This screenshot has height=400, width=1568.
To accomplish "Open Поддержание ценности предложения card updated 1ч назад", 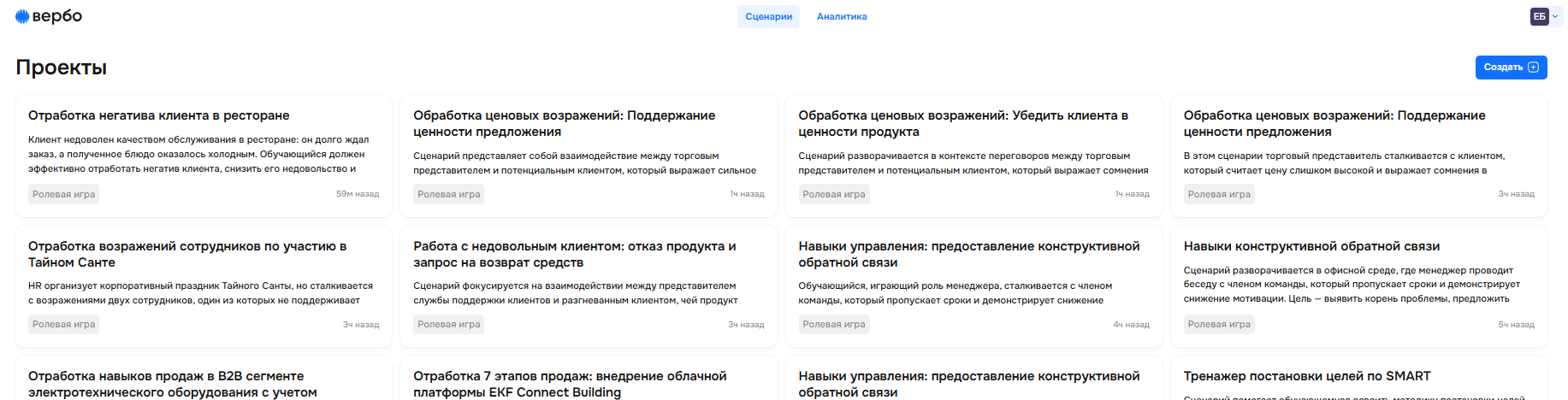I will pyautogui.click(x=564, y=123).
